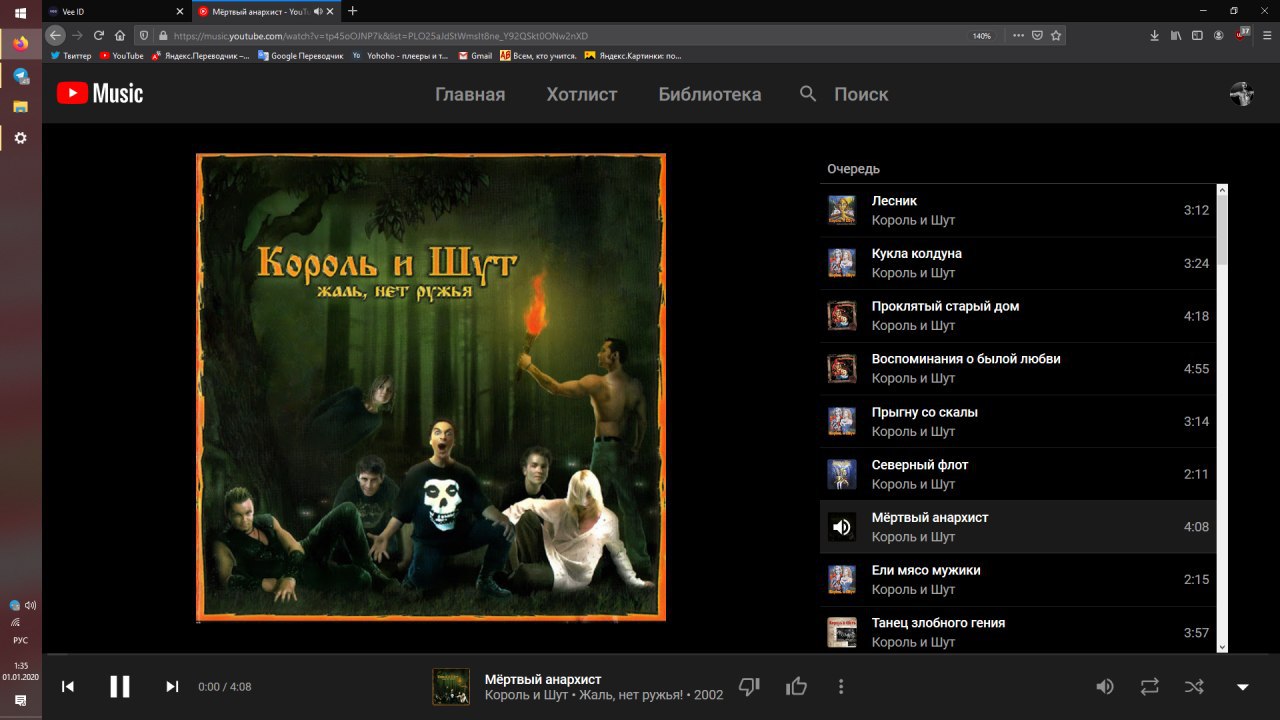Open browser page actions three-dot menu

coord(1018,35)
